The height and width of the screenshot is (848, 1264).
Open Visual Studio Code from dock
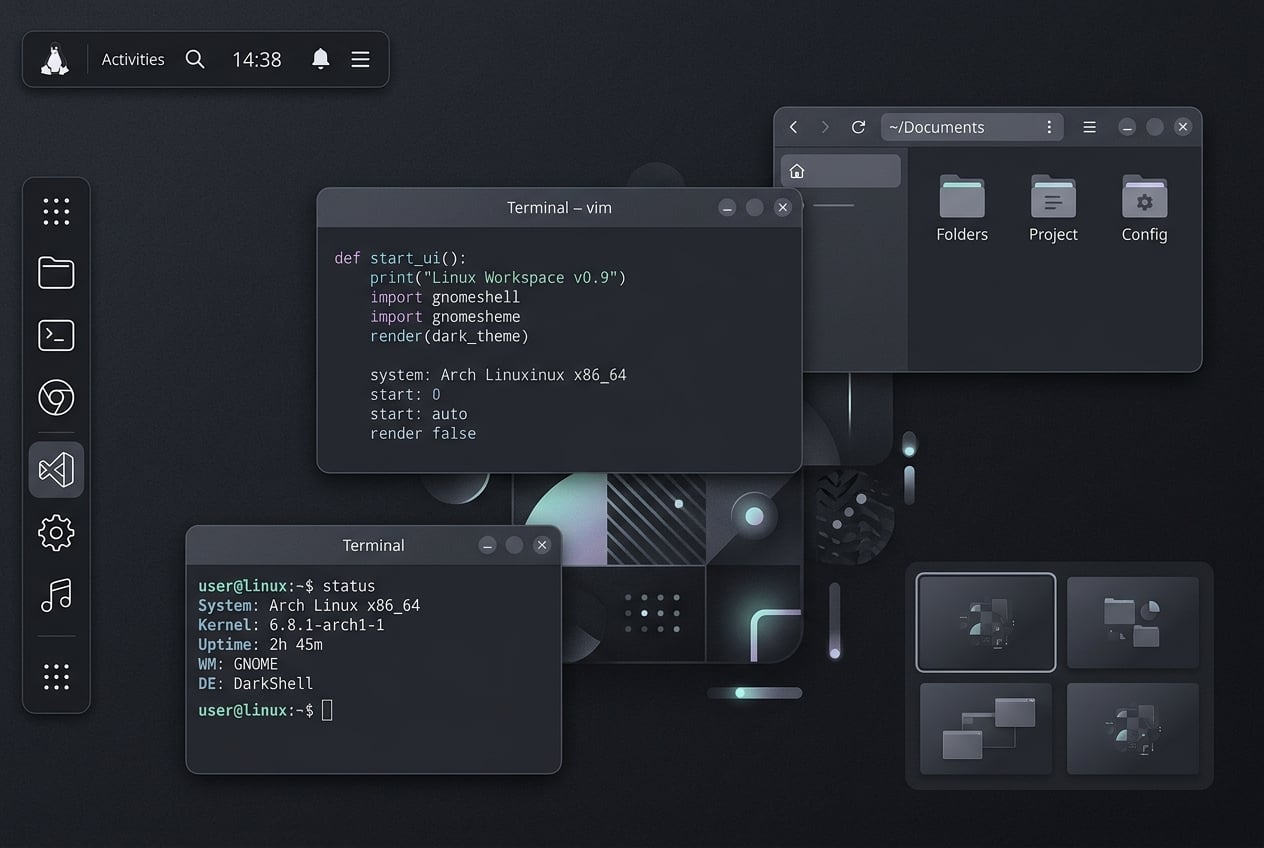tap(56, 469)
